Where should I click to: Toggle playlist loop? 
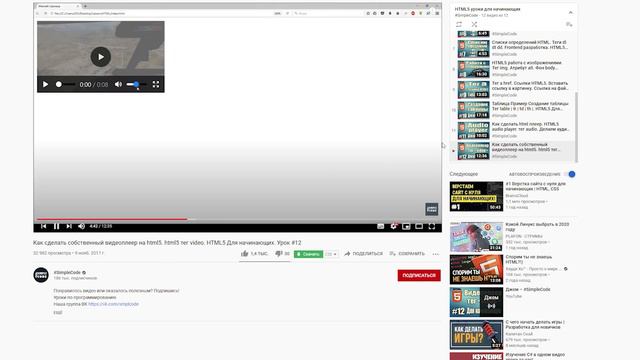tap(459, 24)
